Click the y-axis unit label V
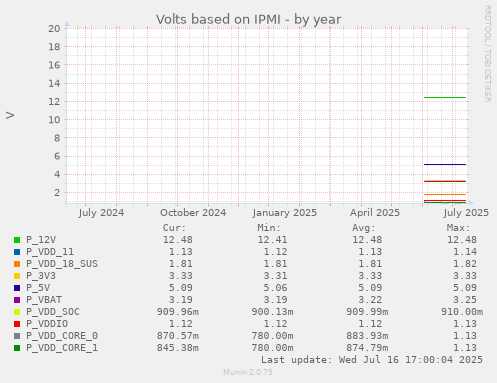The image size is (497, 383). pyautogui.click(x=10, y=115)
